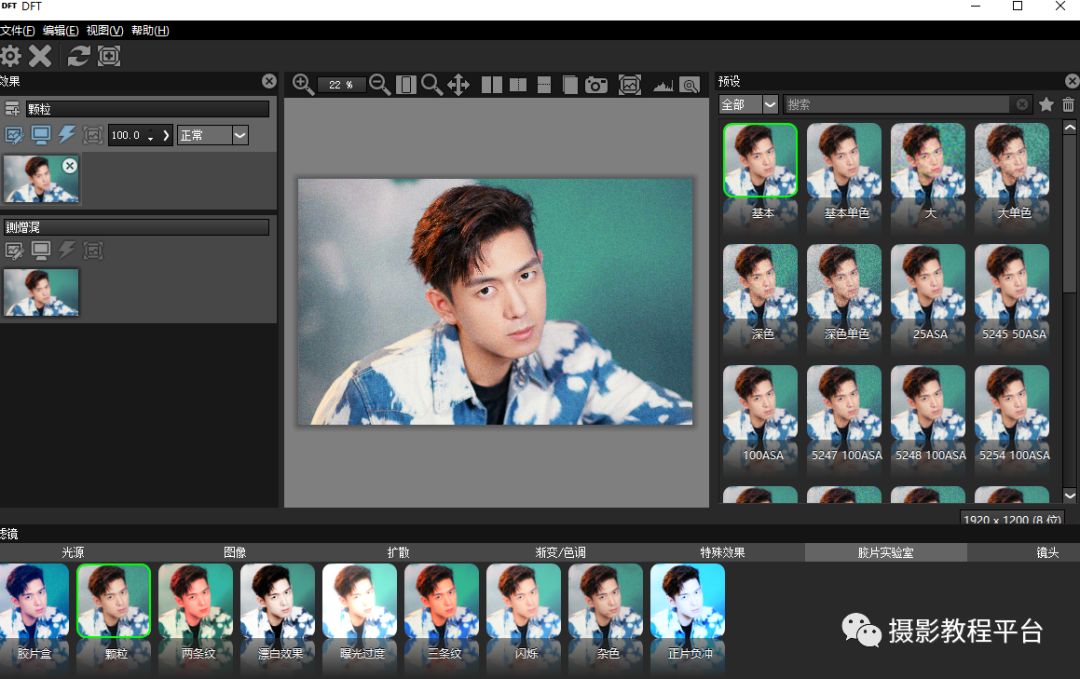Viewport: 1080px width, 679px height.
Task: Click the 搜索 preset search field
Action: pyautogui.click(x=898, y=105)
